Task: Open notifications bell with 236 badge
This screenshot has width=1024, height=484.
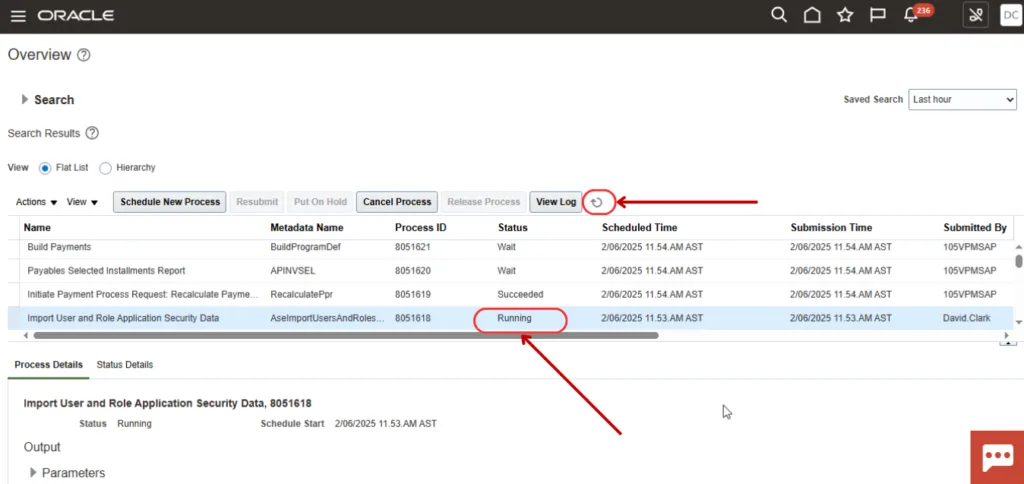Action: pos(911,15)
